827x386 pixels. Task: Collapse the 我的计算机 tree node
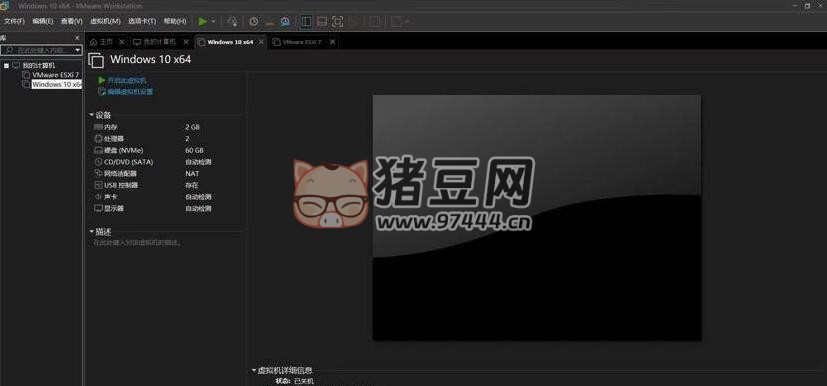(6, 66)
